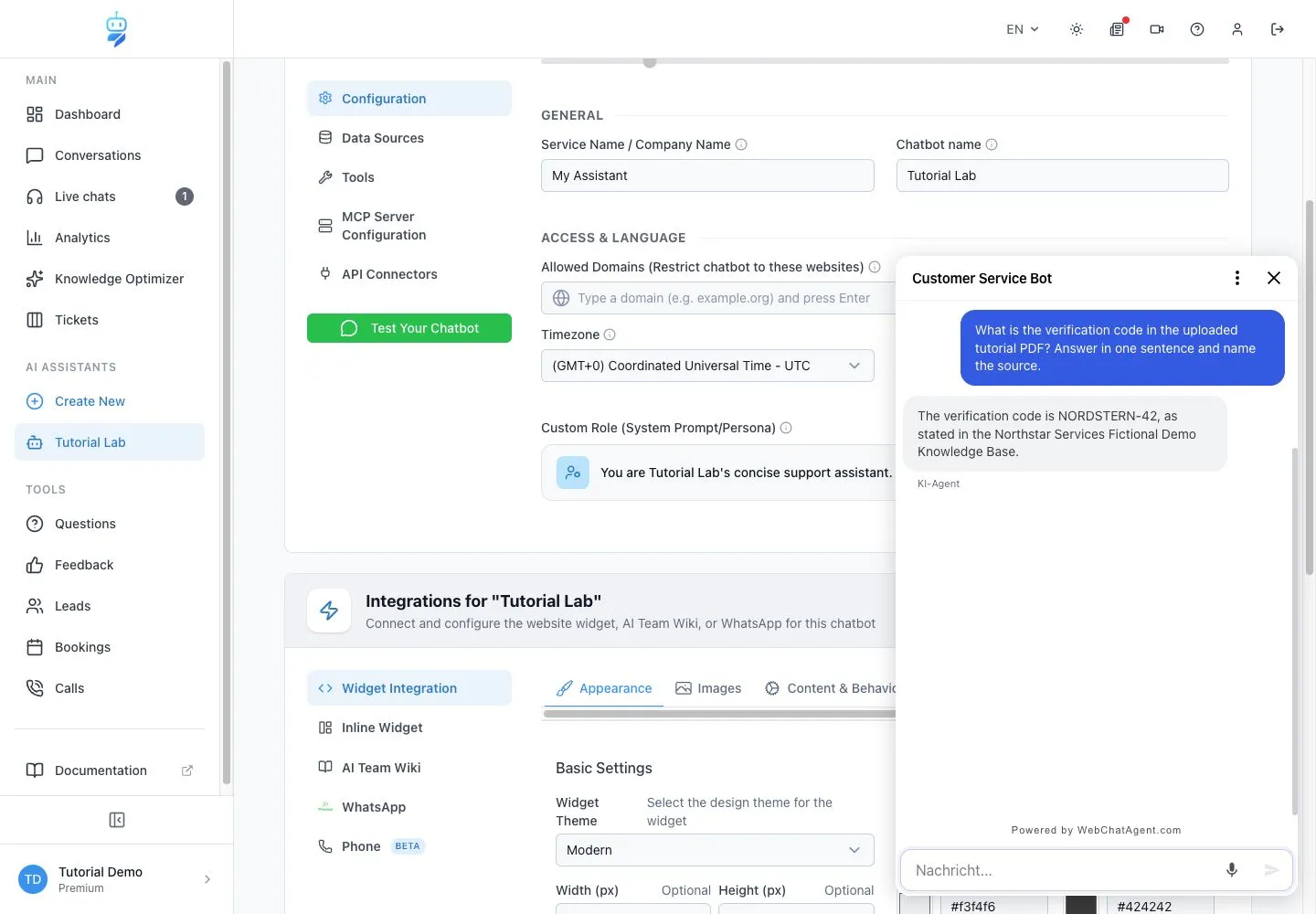Click the dark #424242 color swatch
The image size is (1316, 914).
[x=1081, y=906]
